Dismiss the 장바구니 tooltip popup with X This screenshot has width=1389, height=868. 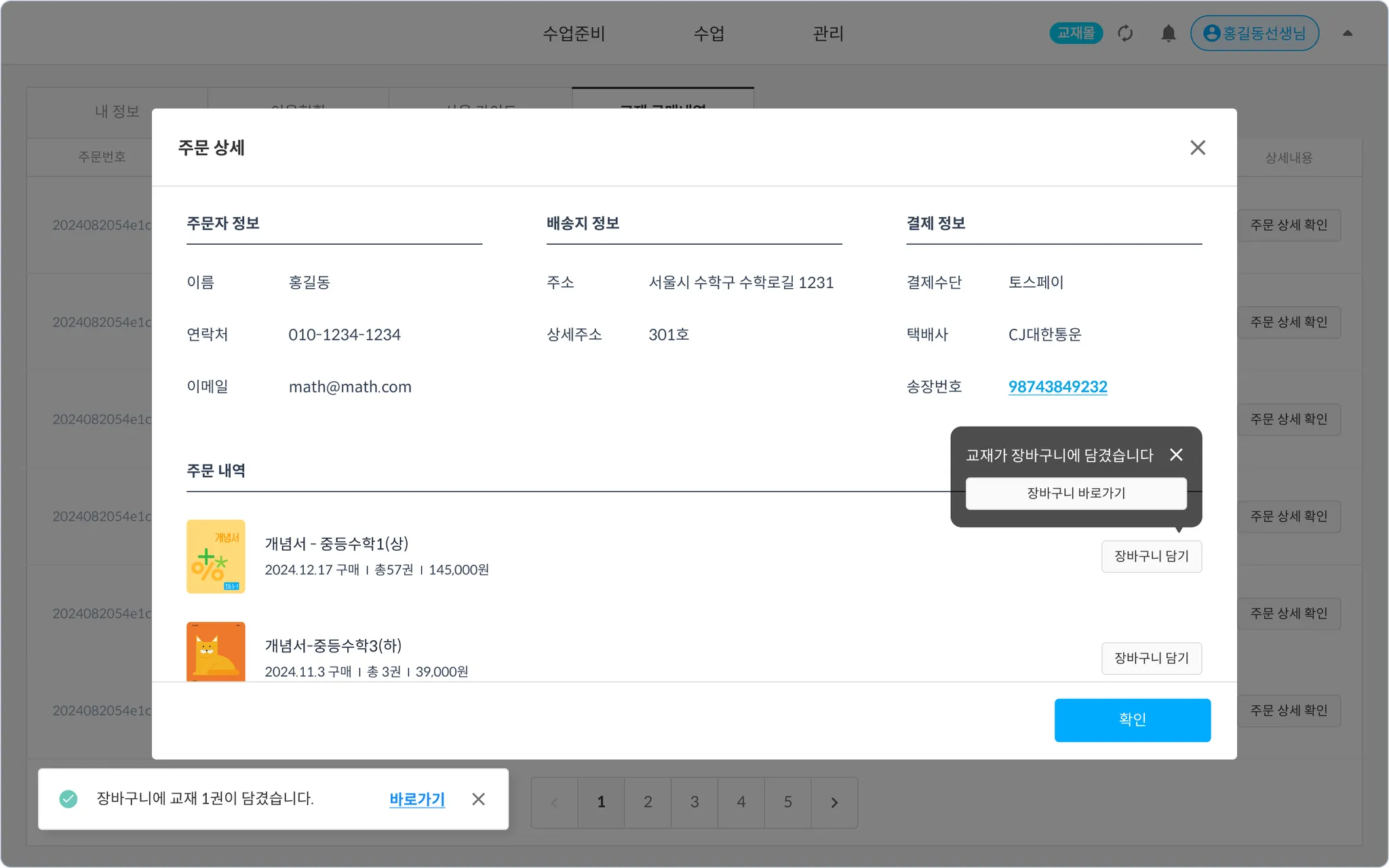(1176, 455)
